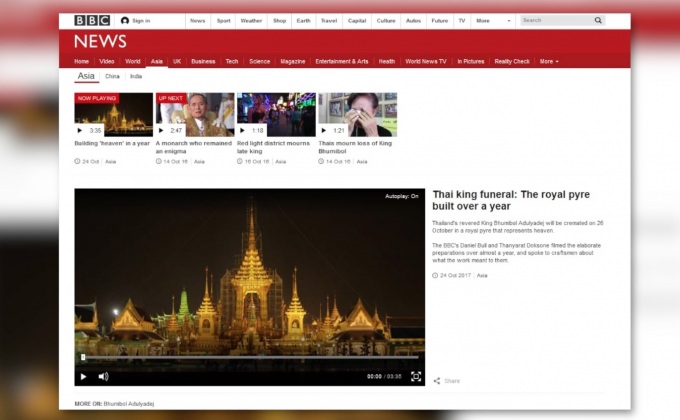Play 'Thais mourn loss of King' clip icon
The width and height of the screenshot is (680, 420).
324,130
